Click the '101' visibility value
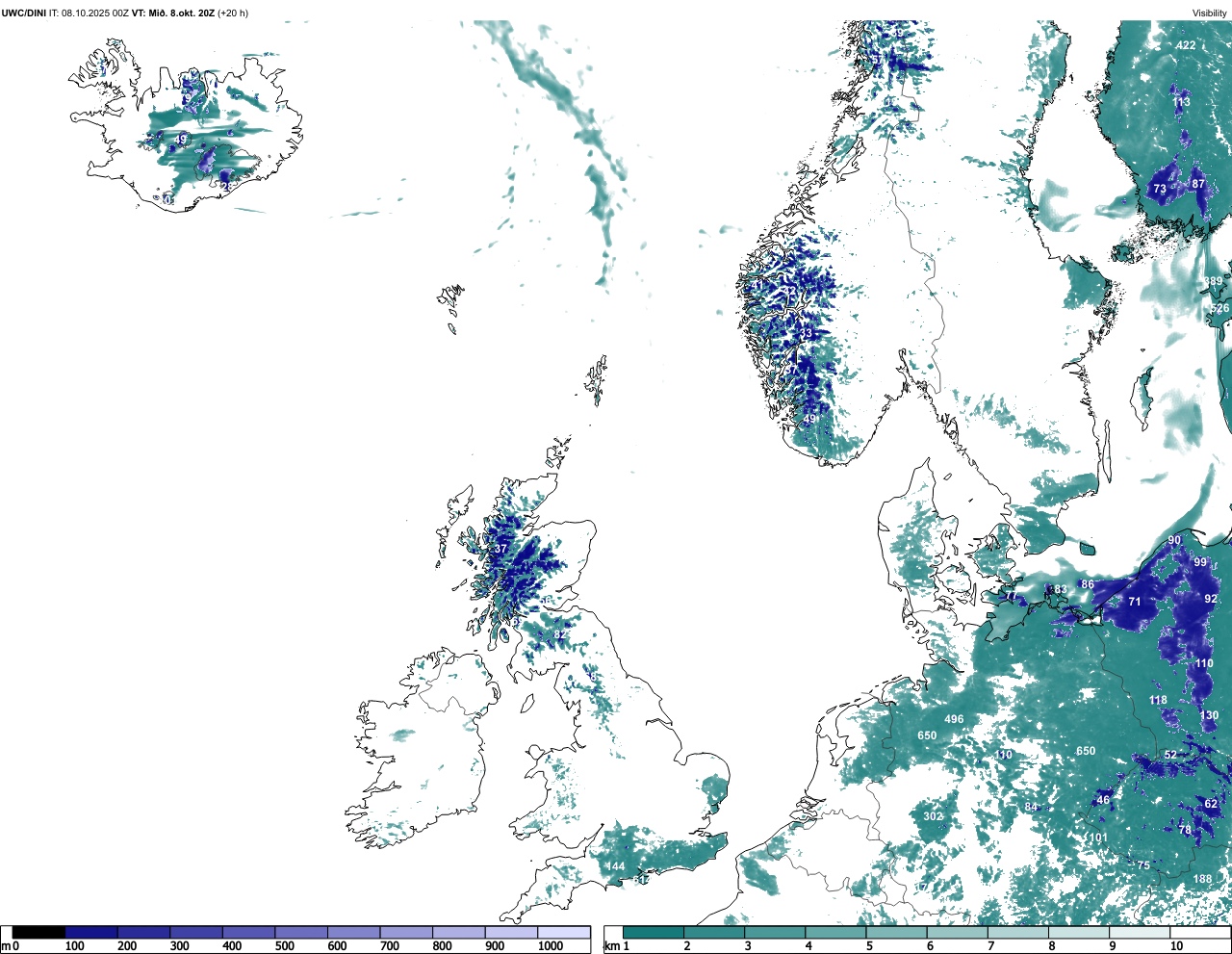Screen dimensions: 1232x954 click(x=1097, y=838)
